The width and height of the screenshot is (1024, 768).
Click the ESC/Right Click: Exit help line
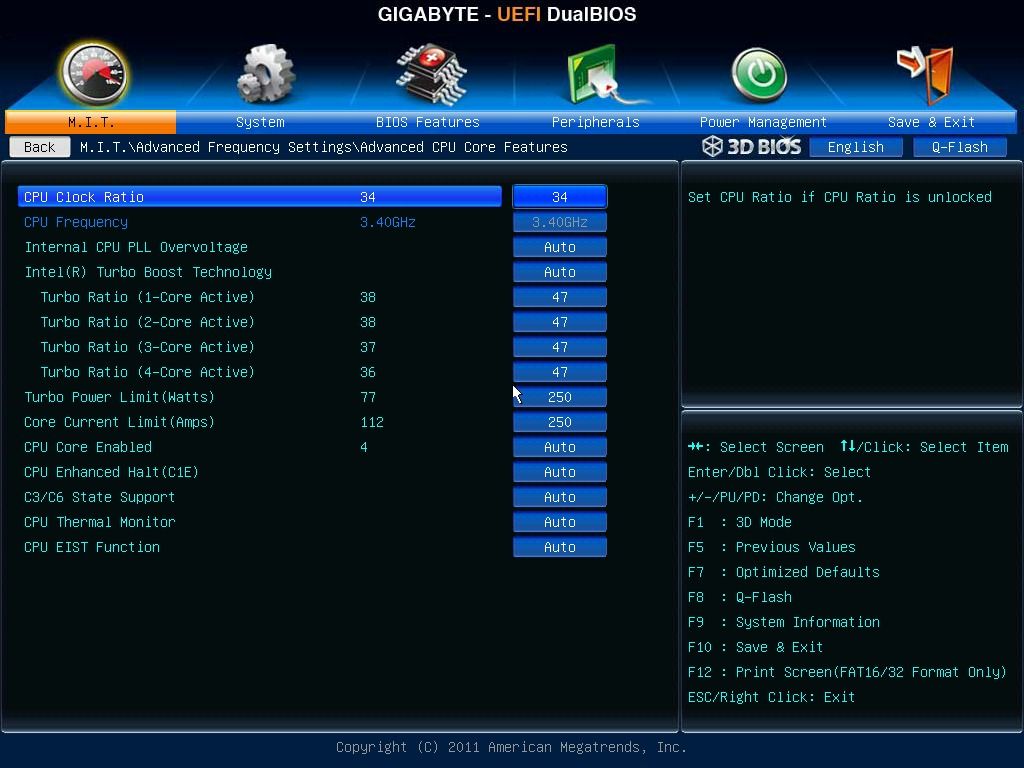(771, 697)
